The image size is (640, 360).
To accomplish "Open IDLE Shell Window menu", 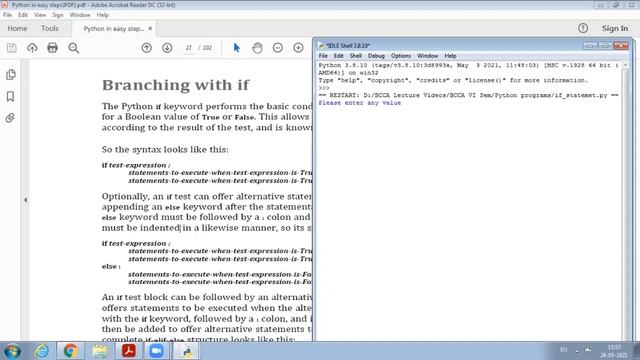I will pyautogui.click(x=427, y=56).
